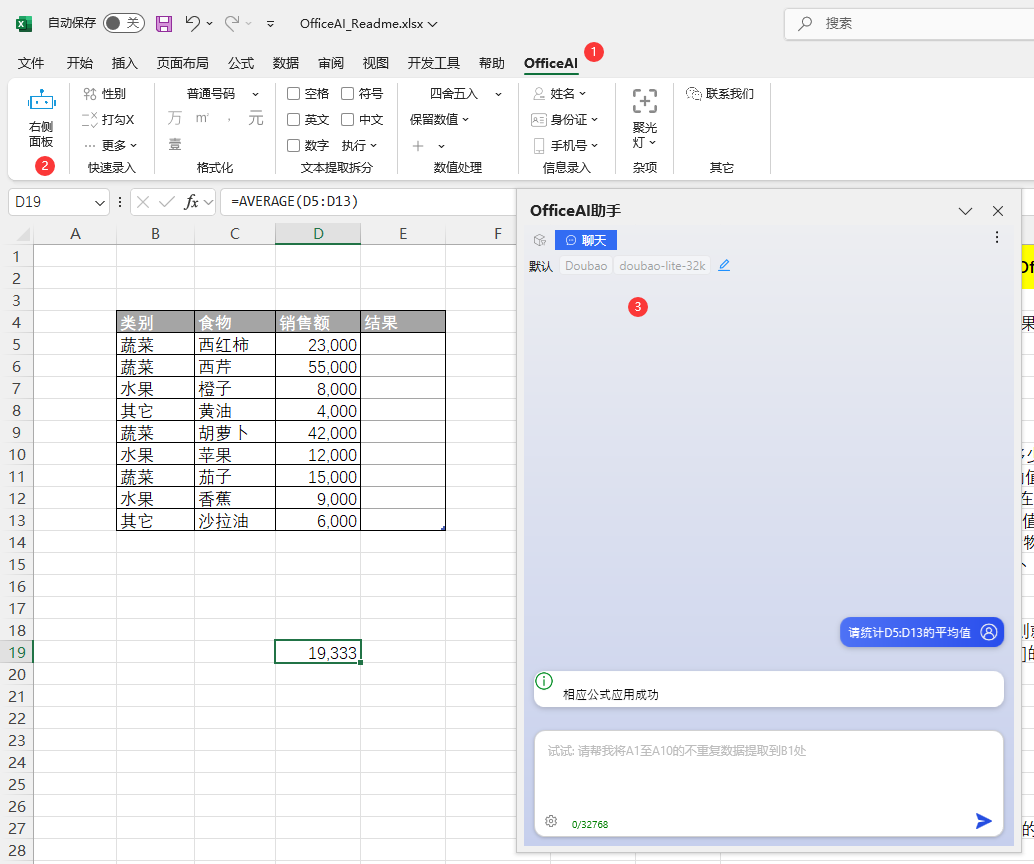Collapse the OfficeAI助手 panel chevron
1034x864 pixels.
[965, 211]
